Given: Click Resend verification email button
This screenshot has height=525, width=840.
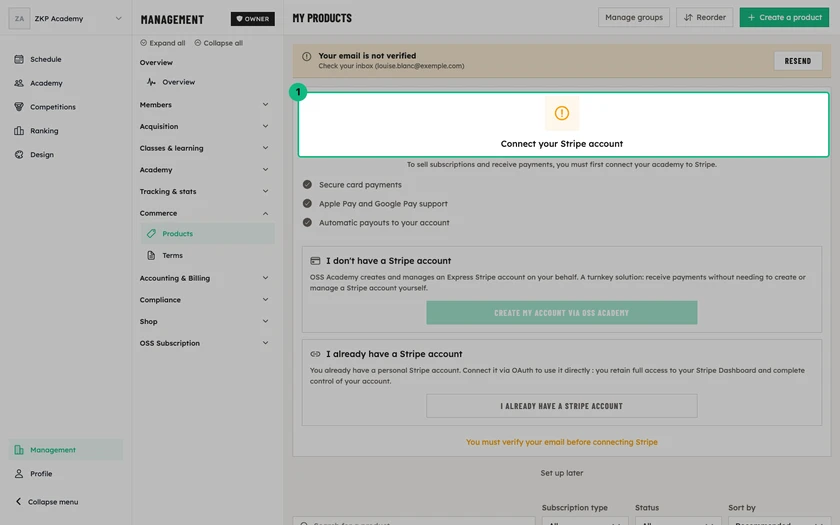Looking at the screenshot, I should tap(798, 61).
